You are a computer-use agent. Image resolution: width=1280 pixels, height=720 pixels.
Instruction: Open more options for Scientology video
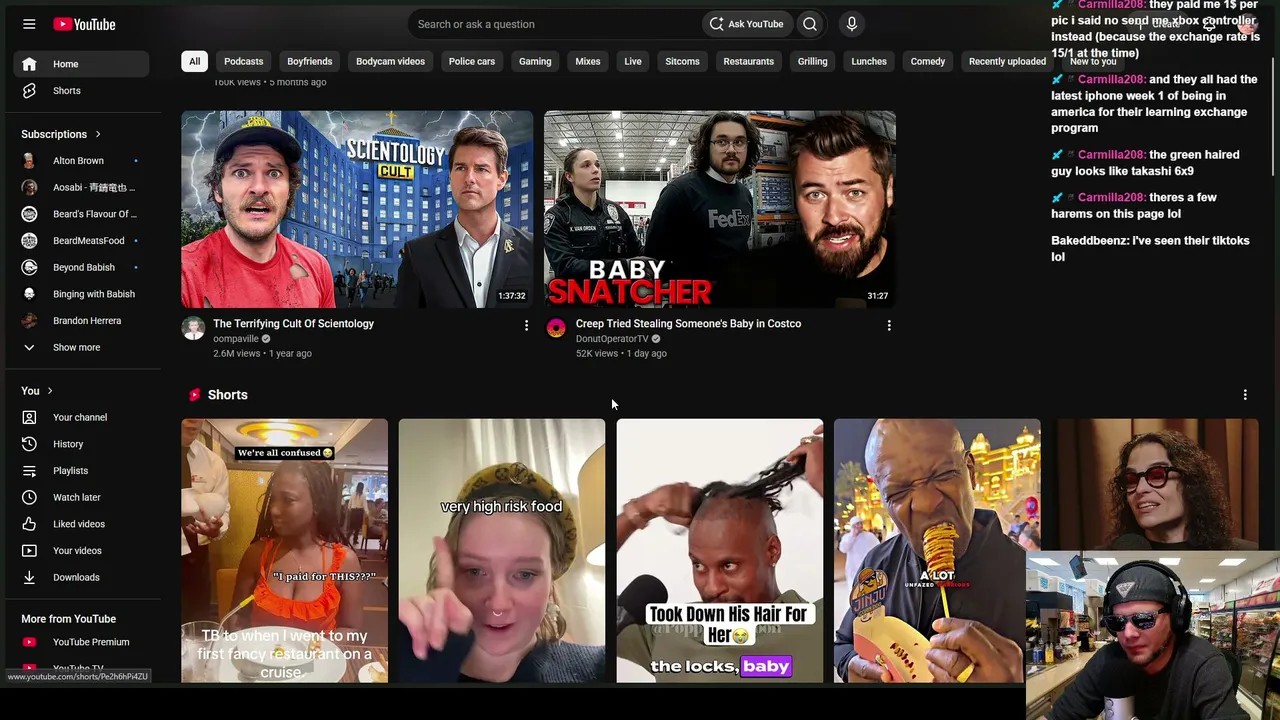point(526,325)
